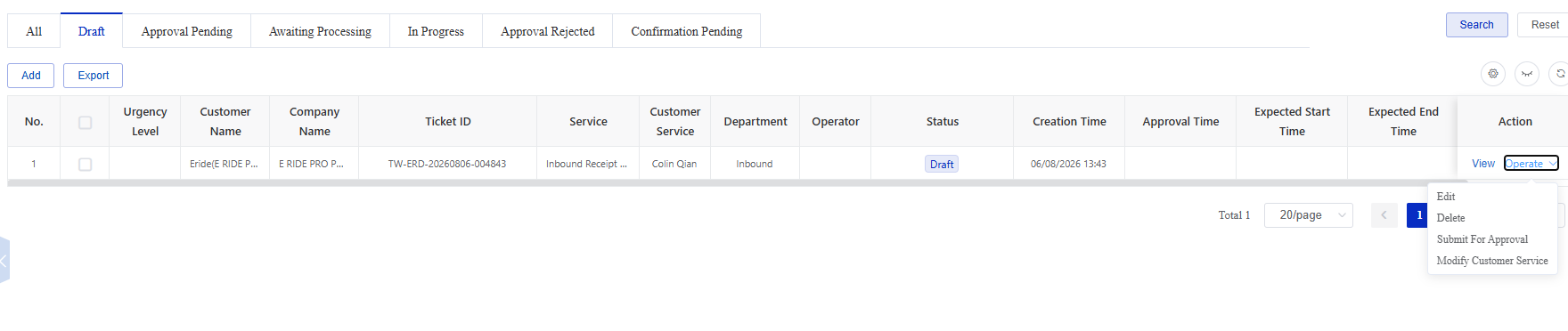
Task: Click the Expected Start Time column header
Action: tap(1292, 122)
